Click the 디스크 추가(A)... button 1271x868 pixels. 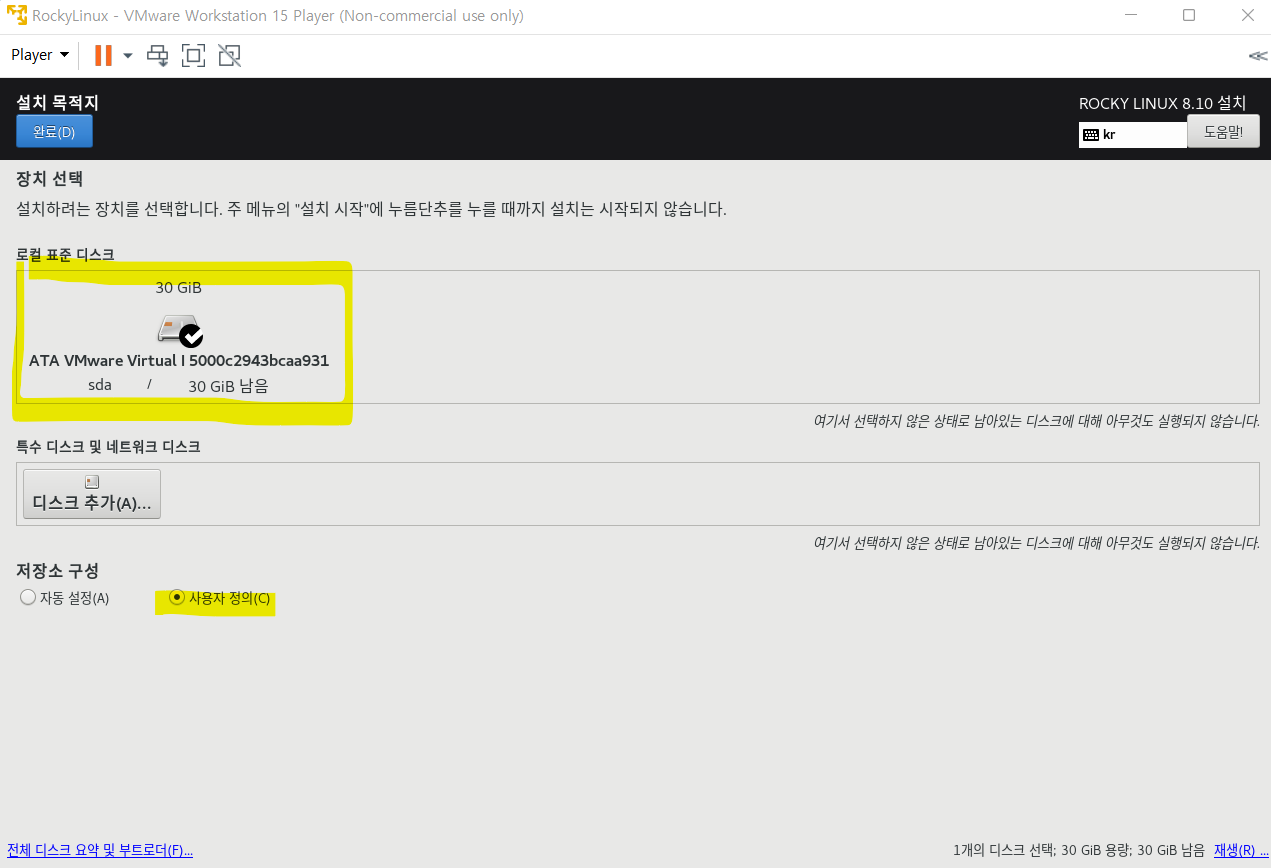92,494
